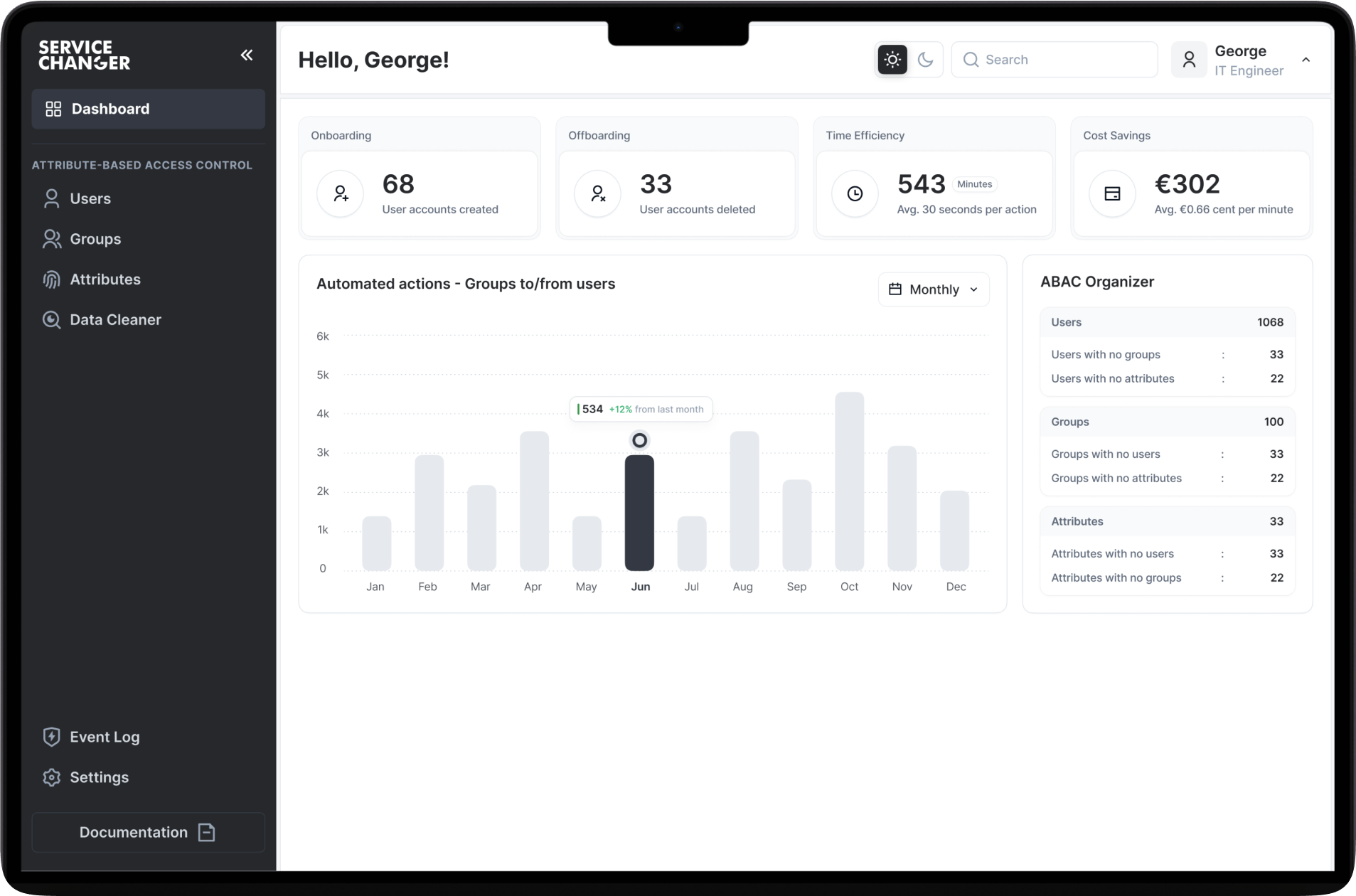Collapse the sidebar with the double chevron
Image resolution: width=1356 pixels, height=896 pixels.
click(x=247, y=55)
